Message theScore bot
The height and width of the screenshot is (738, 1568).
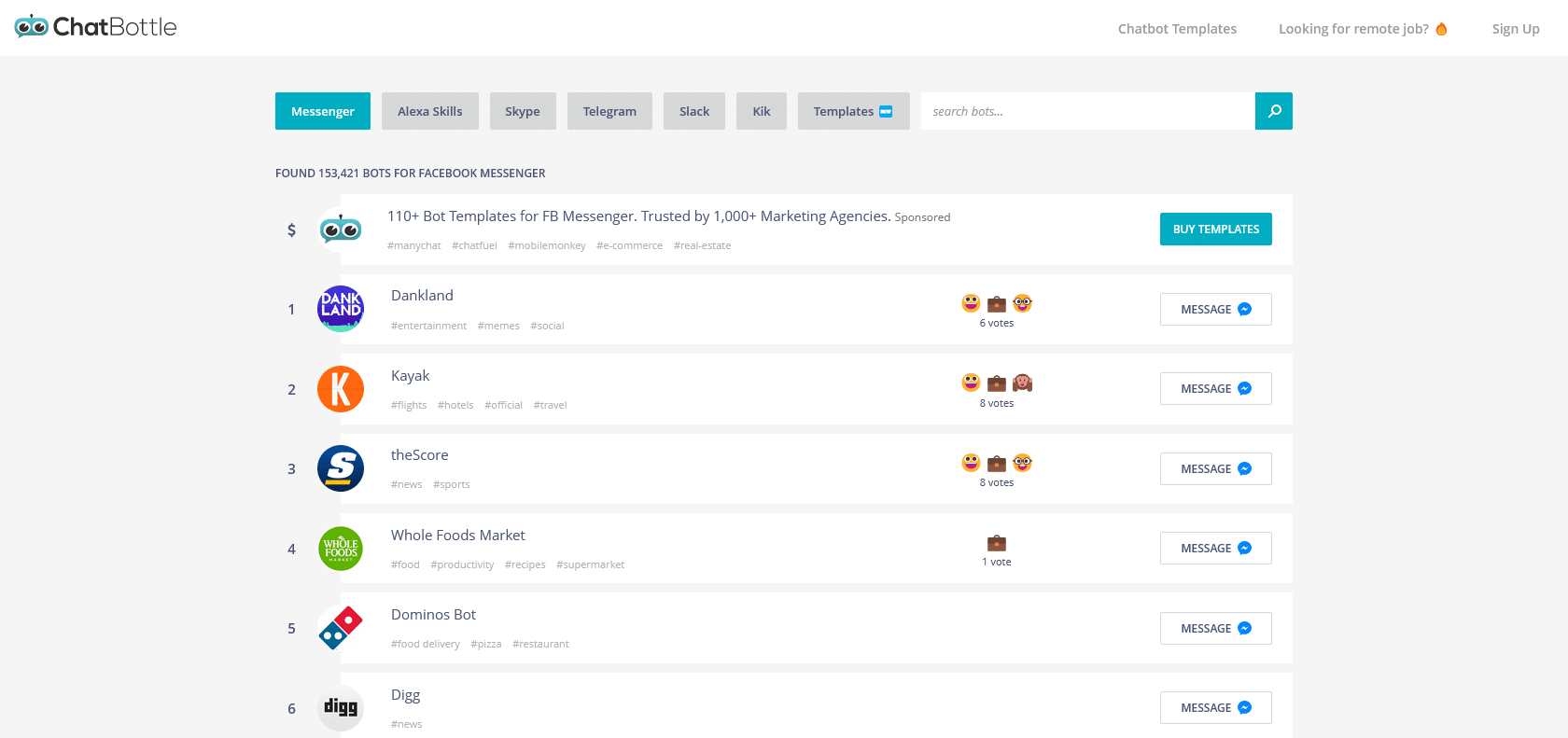(x=1216, y=469)
